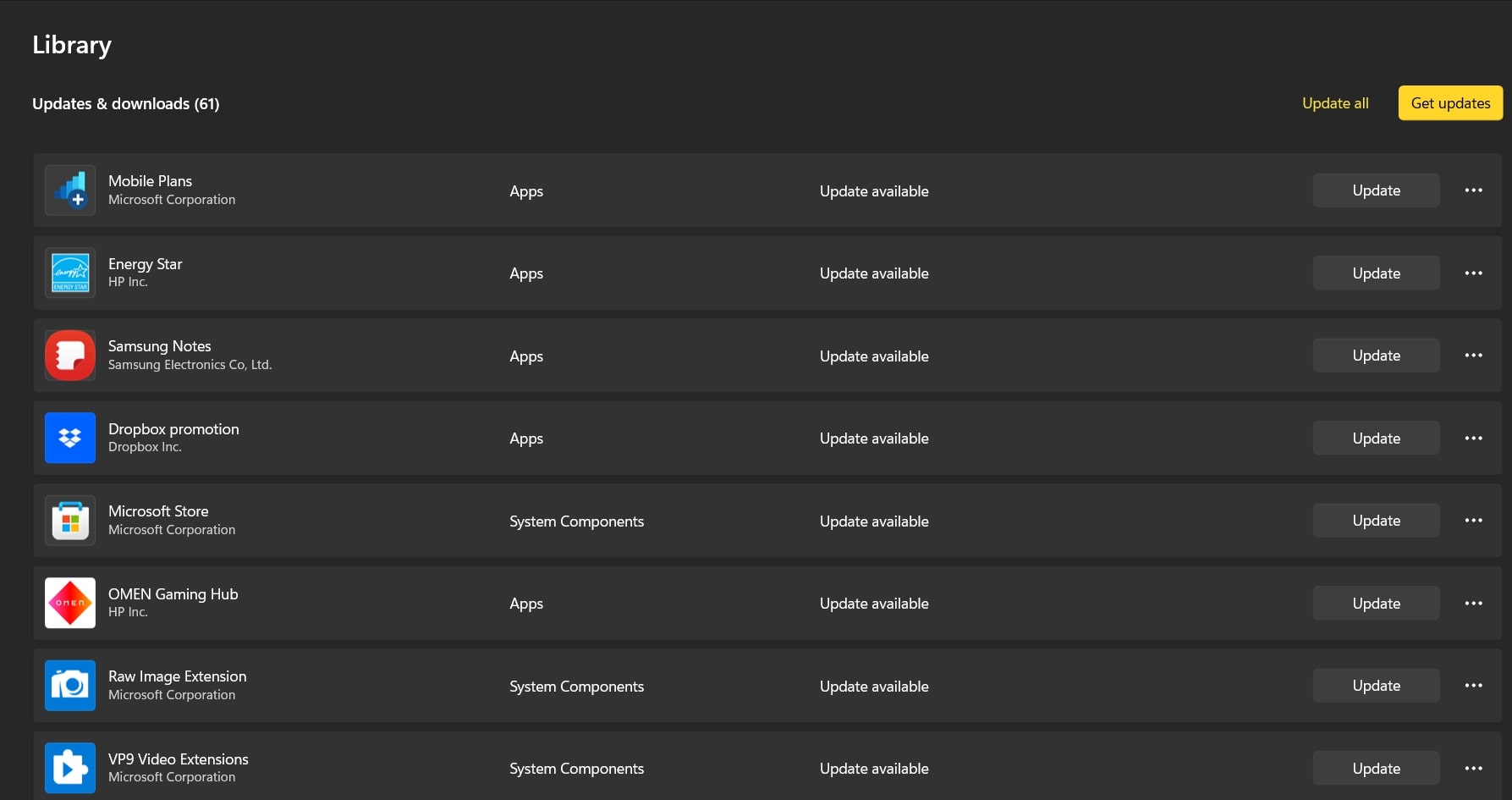Open Samsung Notes via its icon
The width and height of the screenshot is (1512, 800).
coord(70,355)
